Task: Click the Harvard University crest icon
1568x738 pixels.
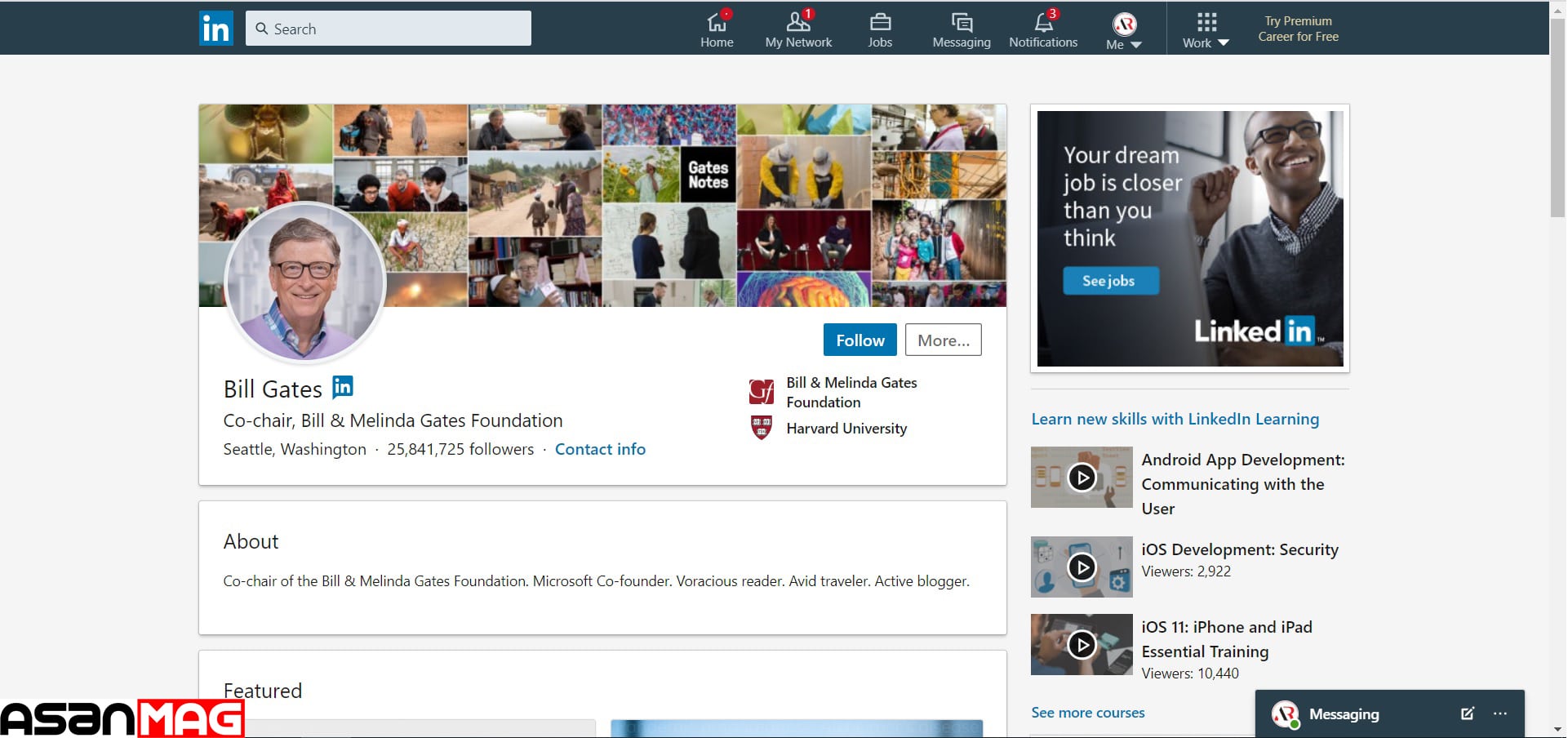Action: [x=762, y=428]
